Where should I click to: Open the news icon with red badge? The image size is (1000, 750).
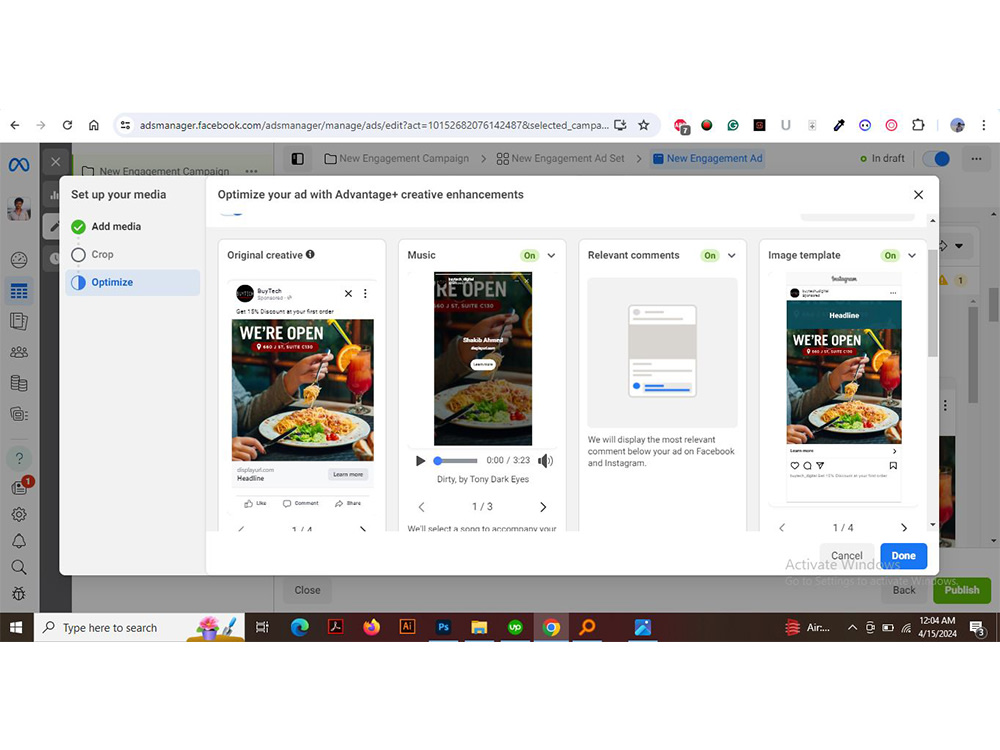pos(19,488)
